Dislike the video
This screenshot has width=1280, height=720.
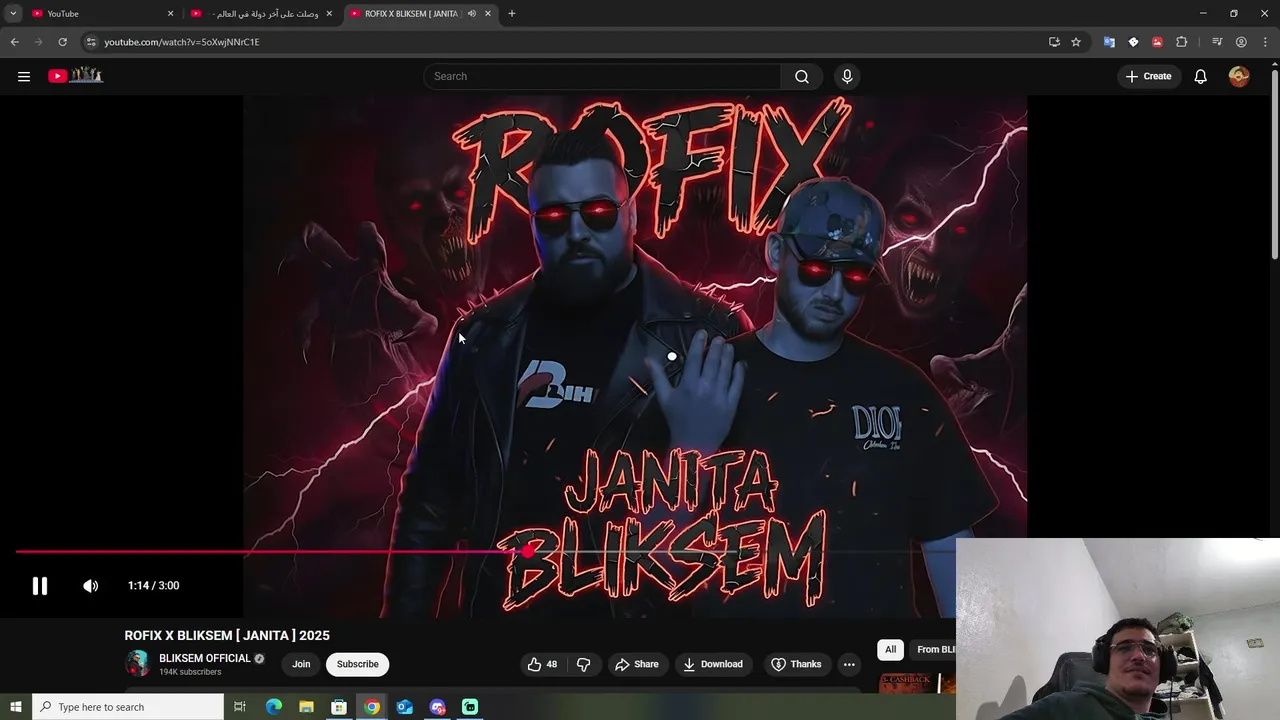(x=584, y=664)
